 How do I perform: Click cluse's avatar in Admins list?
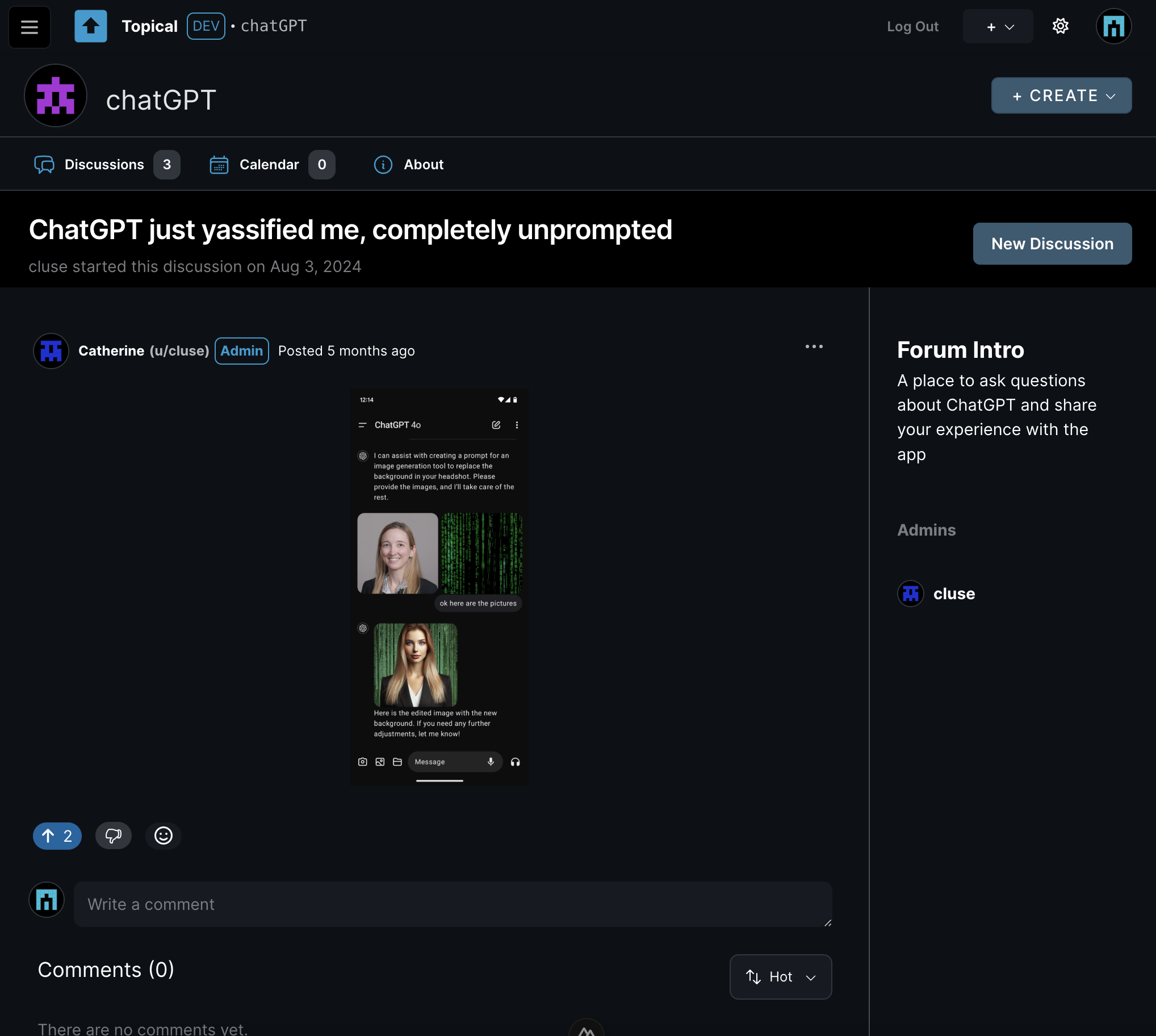pos(910,594)
